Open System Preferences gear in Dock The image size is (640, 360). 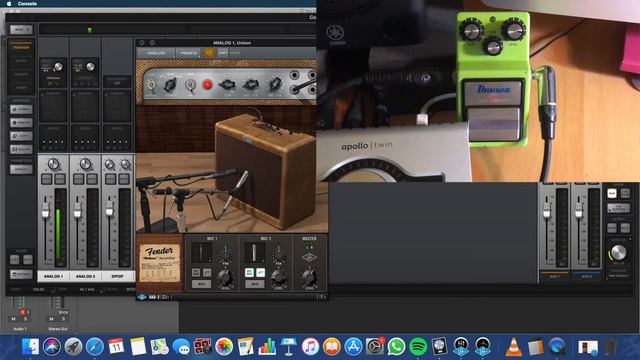coord(374,347)
